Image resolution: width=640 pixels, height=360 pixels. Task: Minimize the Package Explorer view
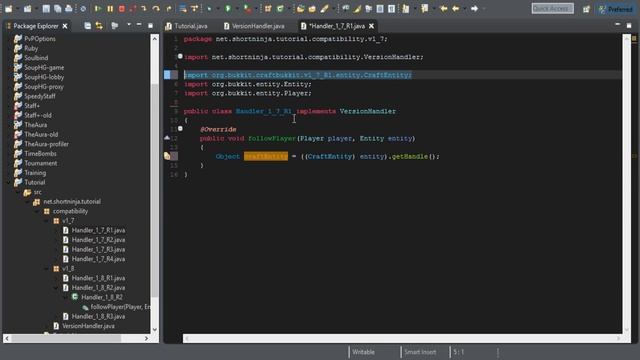[x=139, y=25]
